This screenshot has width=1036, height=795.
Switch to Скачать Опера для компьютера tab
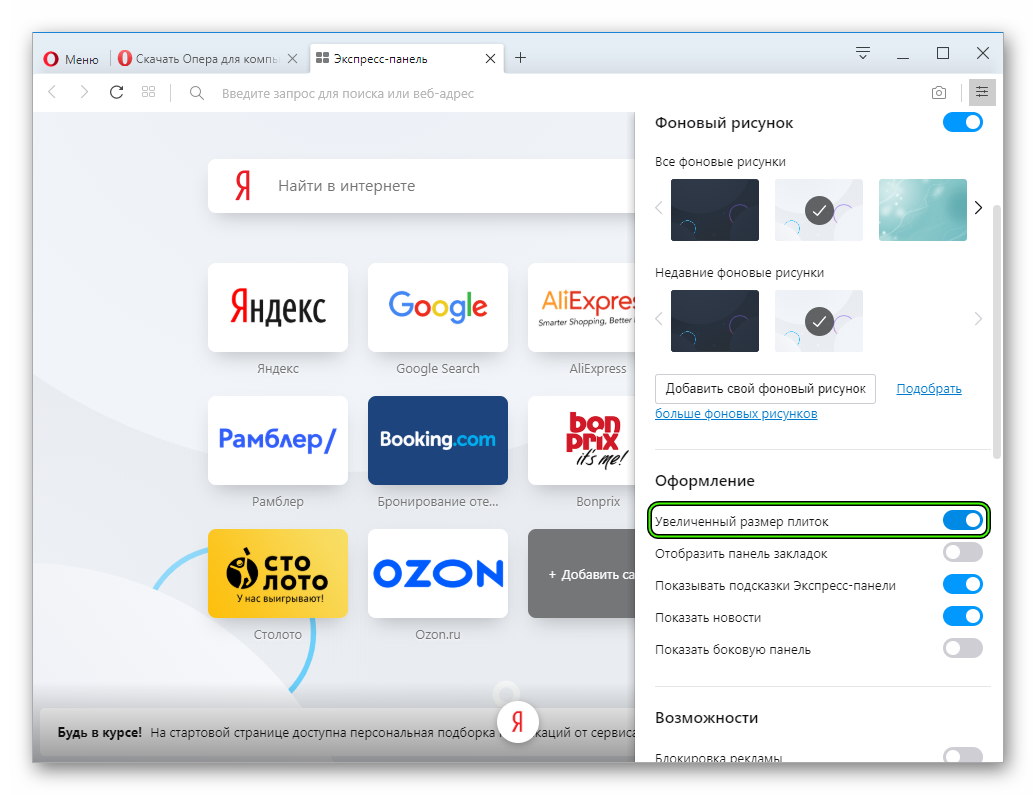click(198, 59)
